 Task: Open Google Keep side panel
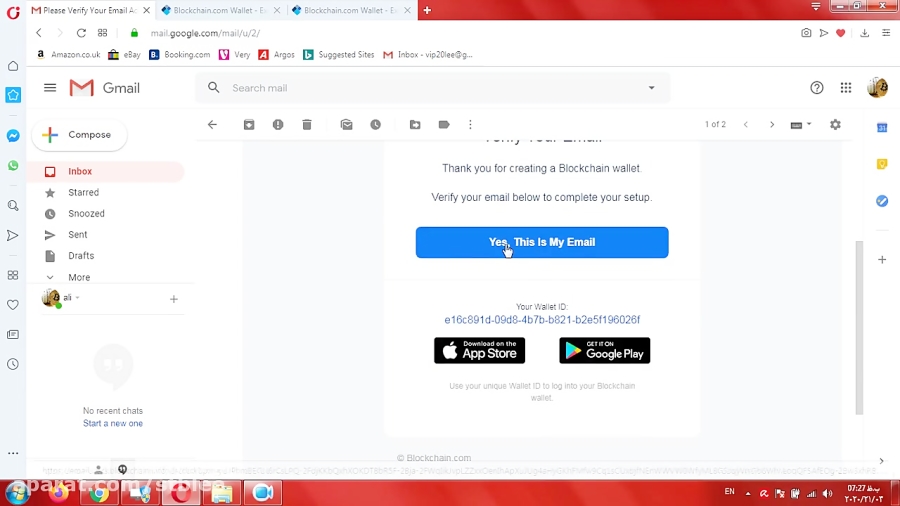coord(882,164)
